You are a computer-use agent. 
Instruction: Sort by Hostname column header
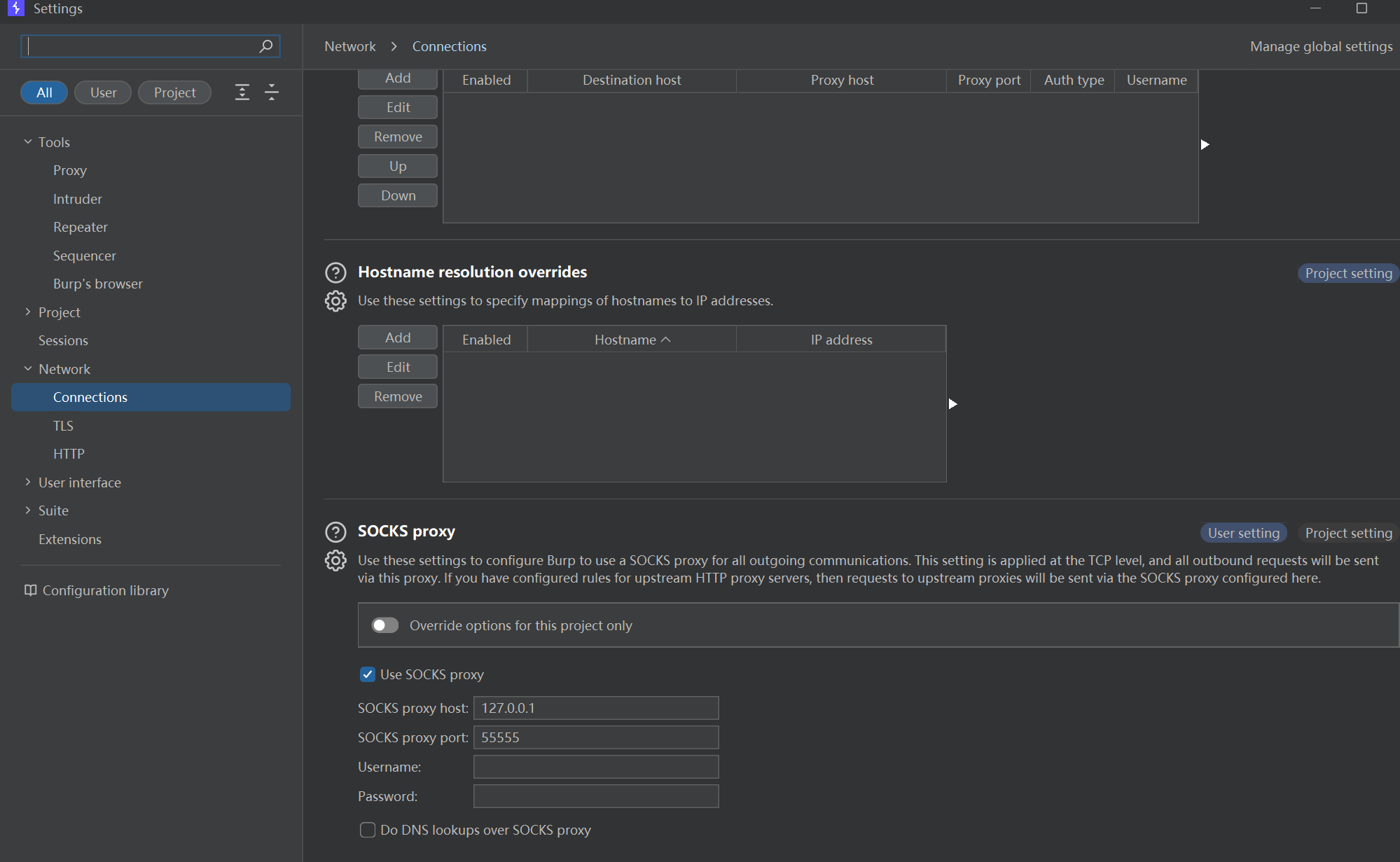coord(632,340)
